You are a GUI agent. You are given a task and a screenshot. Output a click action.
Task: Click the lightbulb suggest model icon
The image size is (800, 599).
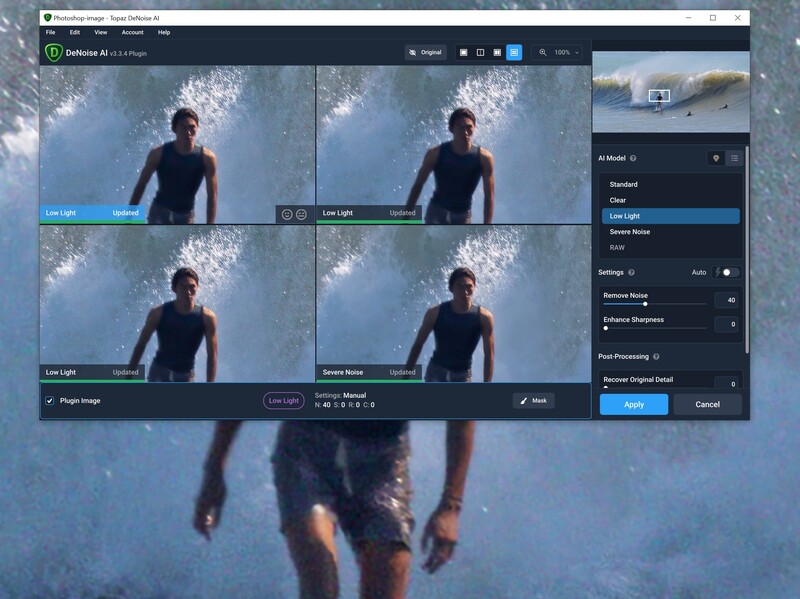tap(716, 158)
